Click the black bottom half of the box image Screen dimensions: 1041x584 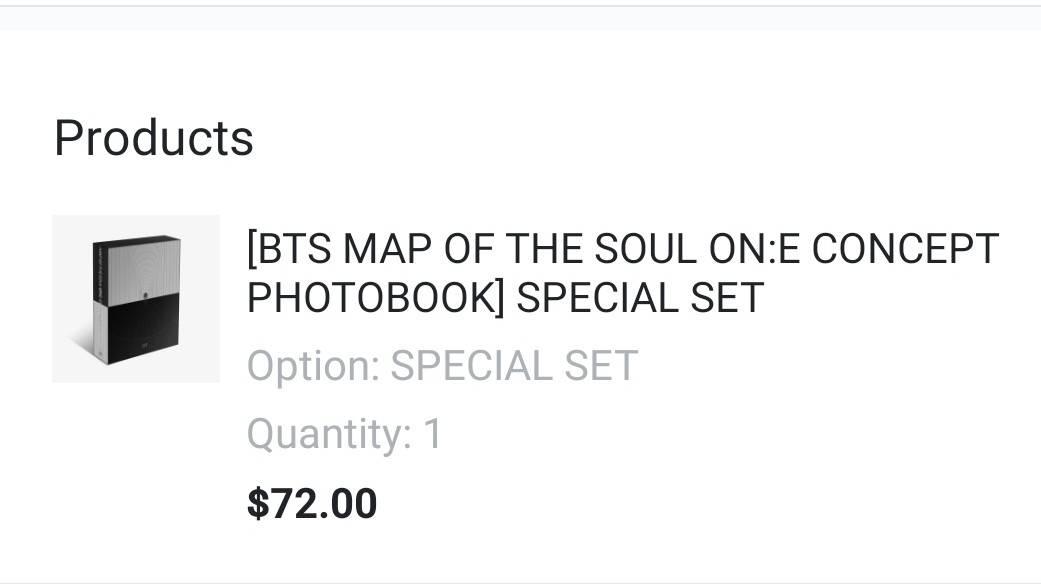point(142,330)
